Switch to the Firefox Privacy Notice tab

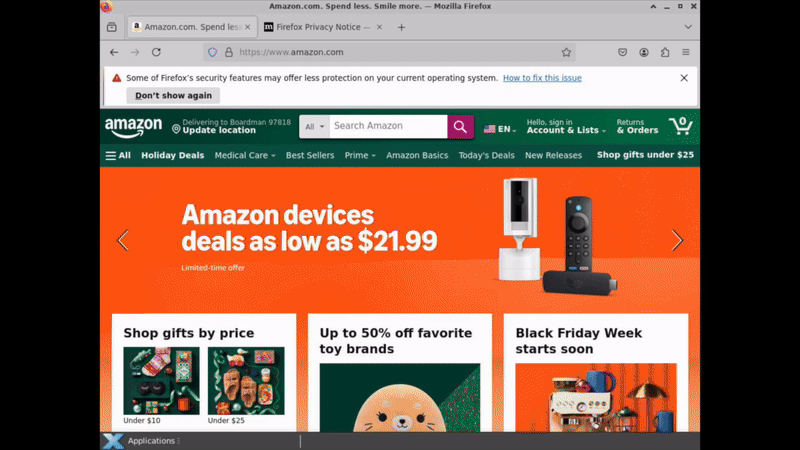click(323, 27)
